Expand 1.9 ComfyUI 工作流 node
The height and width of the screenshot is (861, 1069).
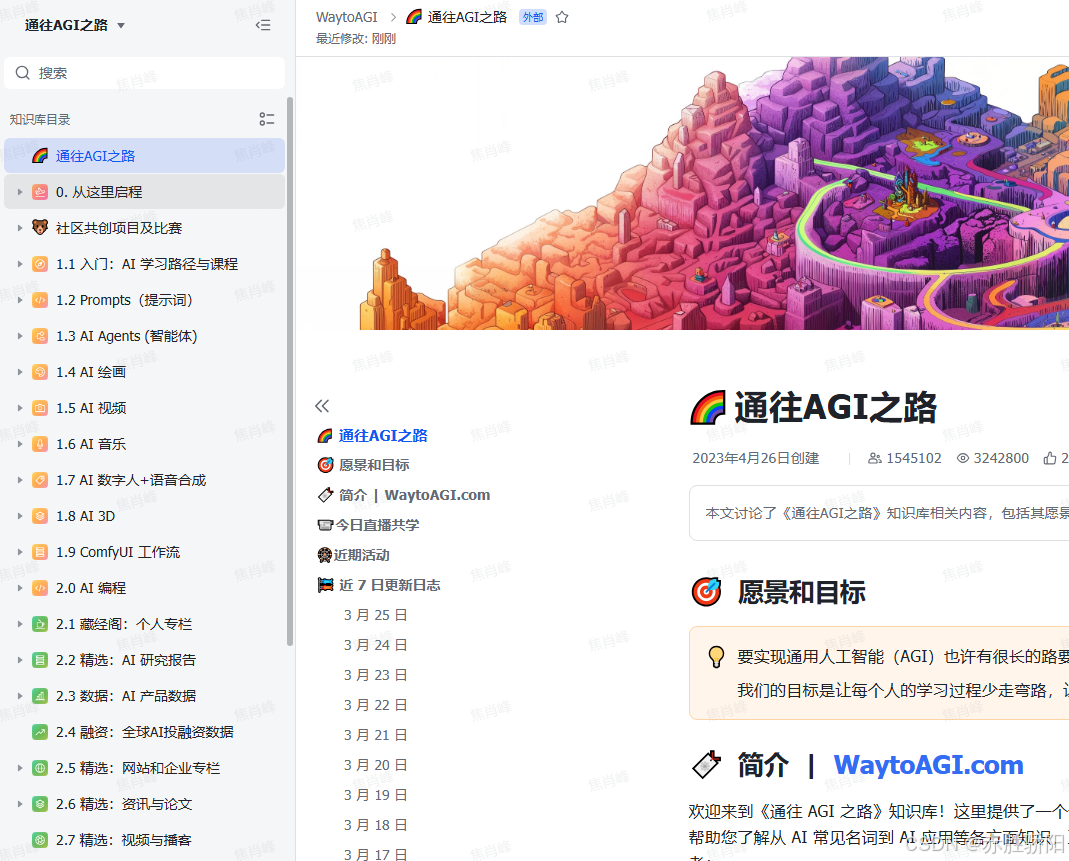[x=20, y=552]
